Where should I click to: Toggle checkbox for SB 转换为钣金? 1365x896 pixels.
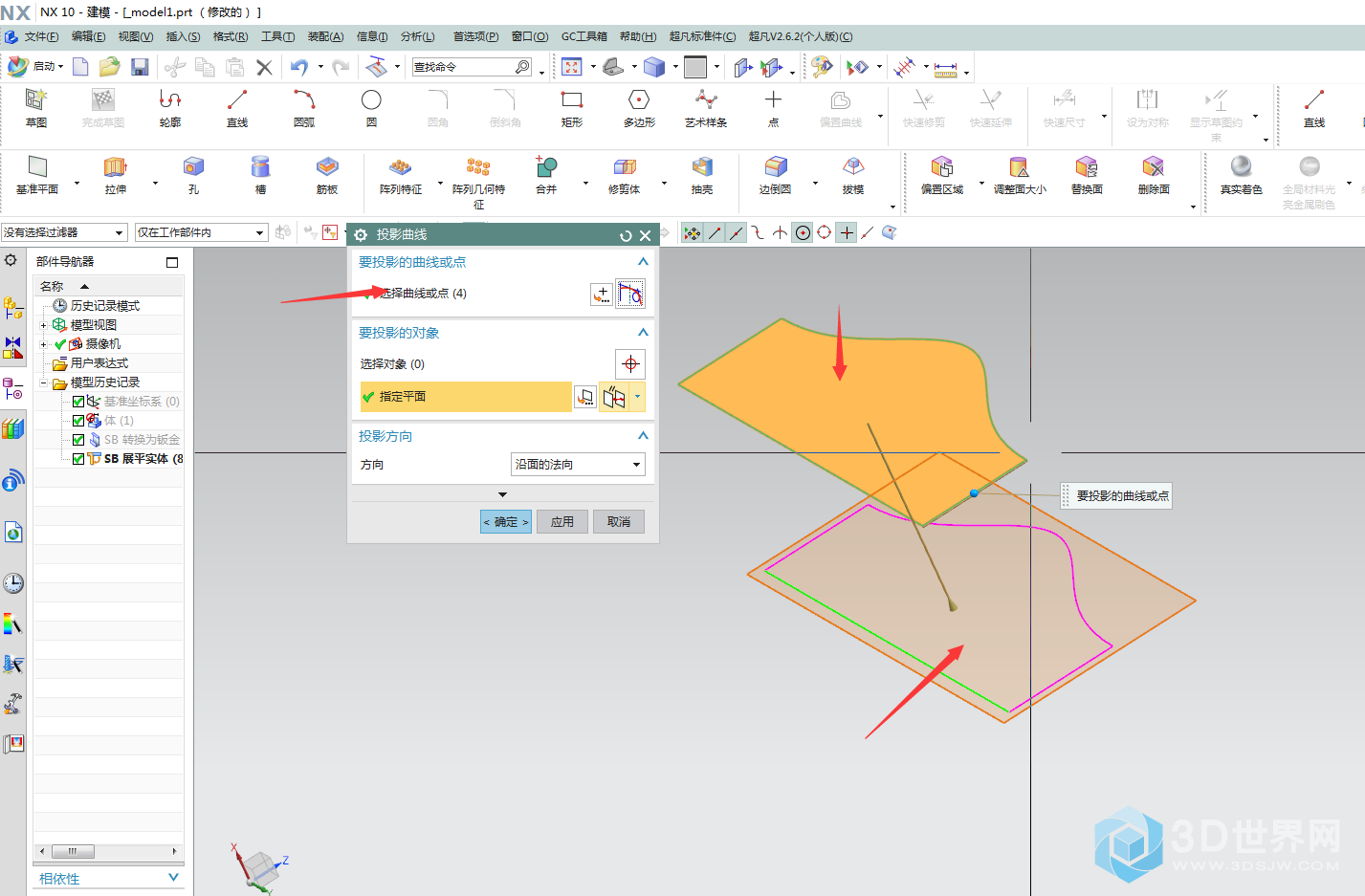tap(78, 440)
